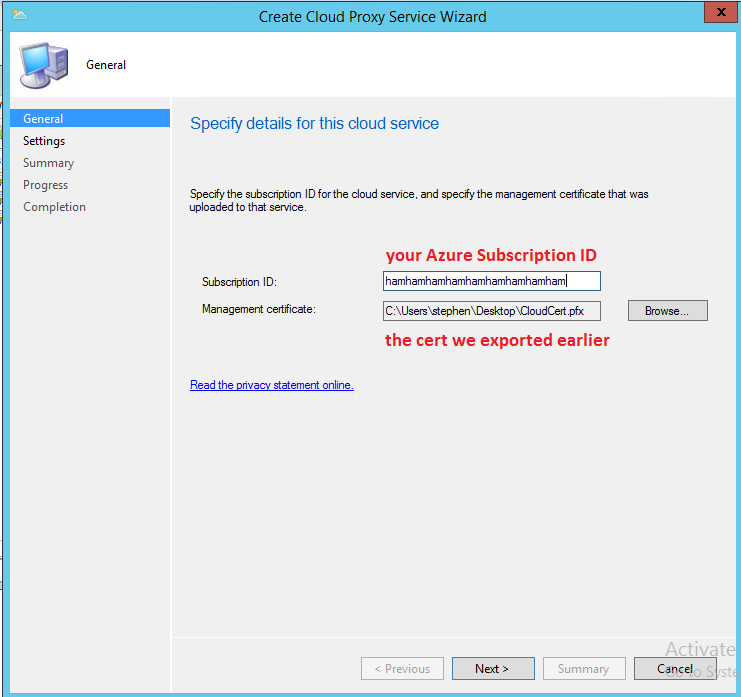Screen dimensions: 741x697
Task: Click the 'General' title in the header
Action: (x=106, y=65)
